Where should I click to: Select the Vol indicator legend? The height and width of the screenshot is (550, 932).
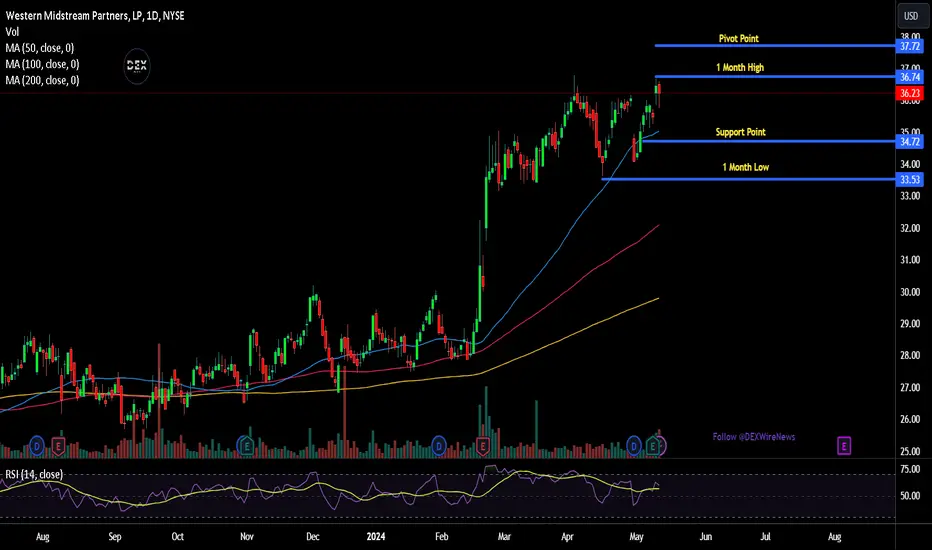pyautogui.click(x=12, y=32)
